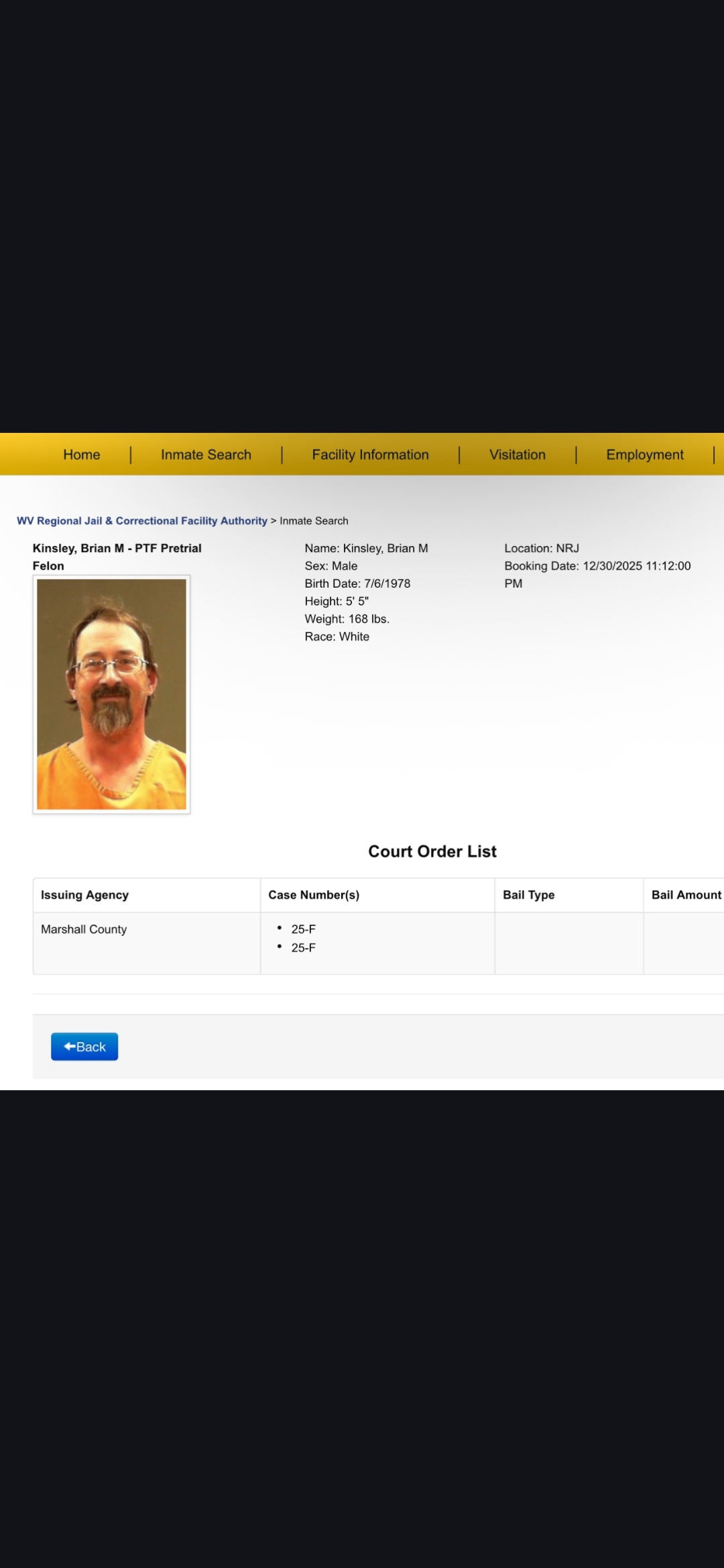Click the Home menu item

click(x=81, y=455)
